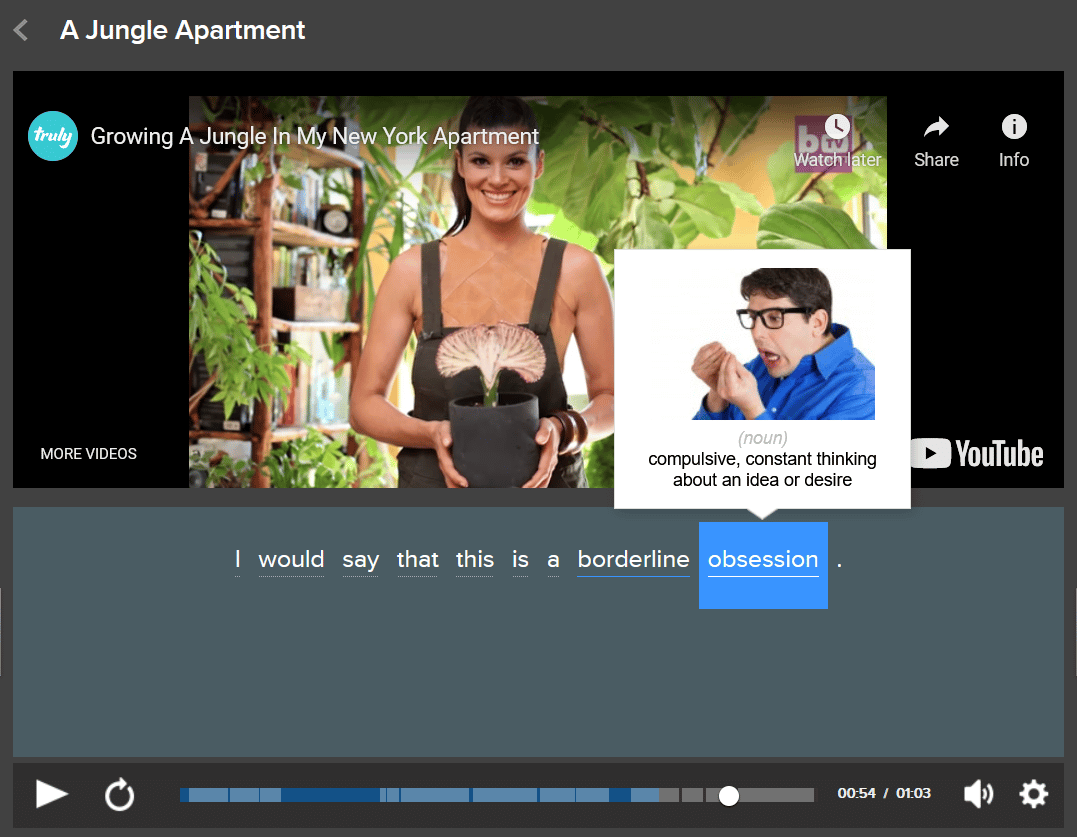Screen dimensions: 1077x837
Task: Mute audio using the speaker icon
Action: click(x=978, y=794)
